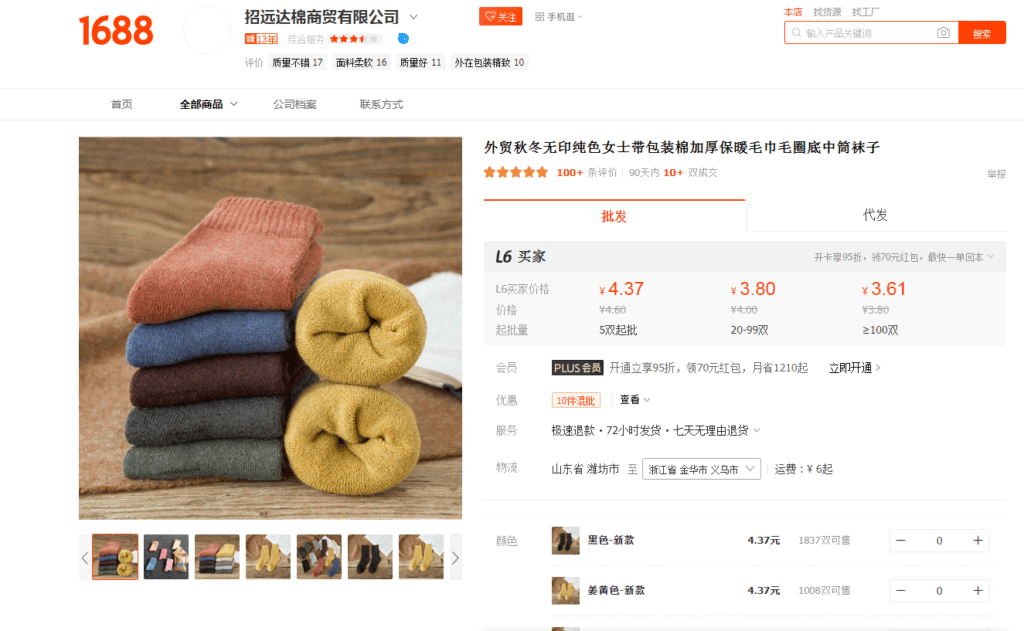Click the camera image search icon
The image size is (1024, 631).
pos(943,33)
